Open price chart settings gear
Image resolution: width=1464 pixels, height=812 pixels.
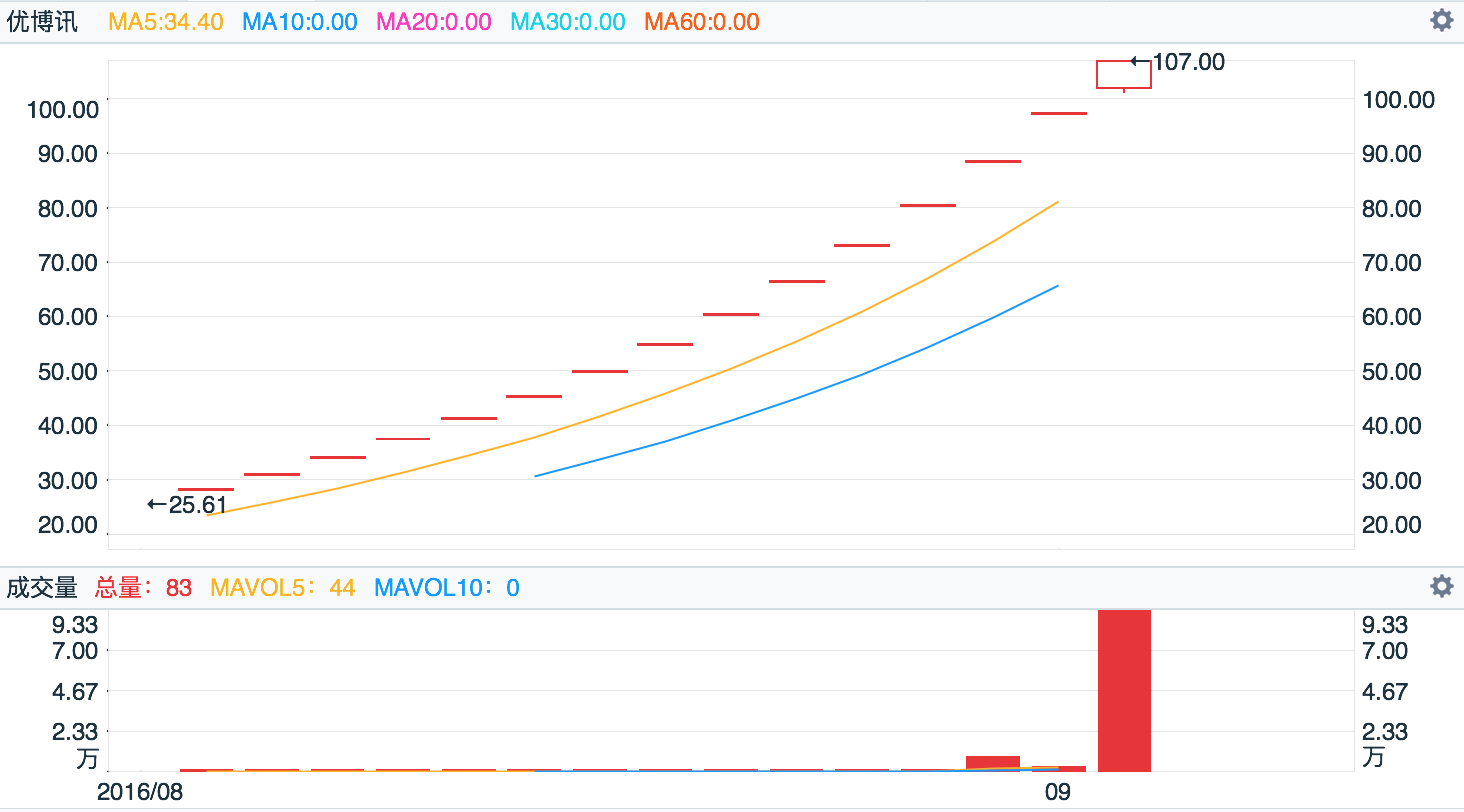pyautogui.click(x=1441, y=20)
